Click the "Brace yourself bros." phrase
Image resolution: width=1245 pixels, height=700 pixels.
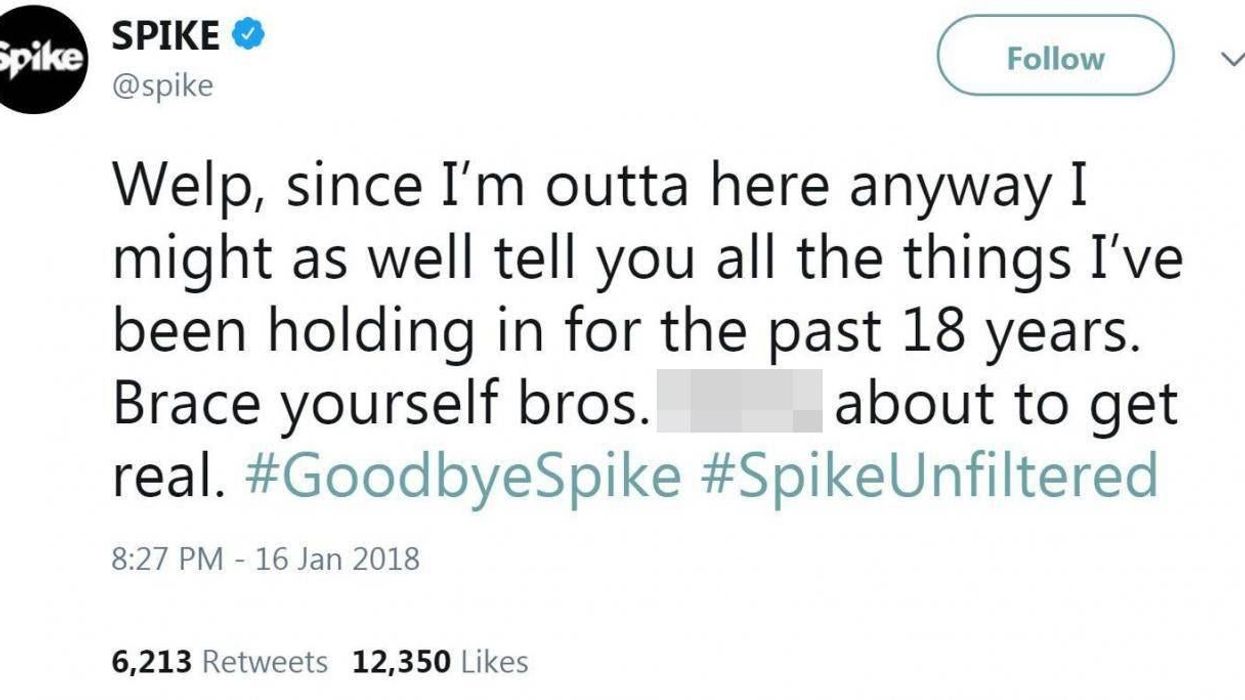coord(375,404)
